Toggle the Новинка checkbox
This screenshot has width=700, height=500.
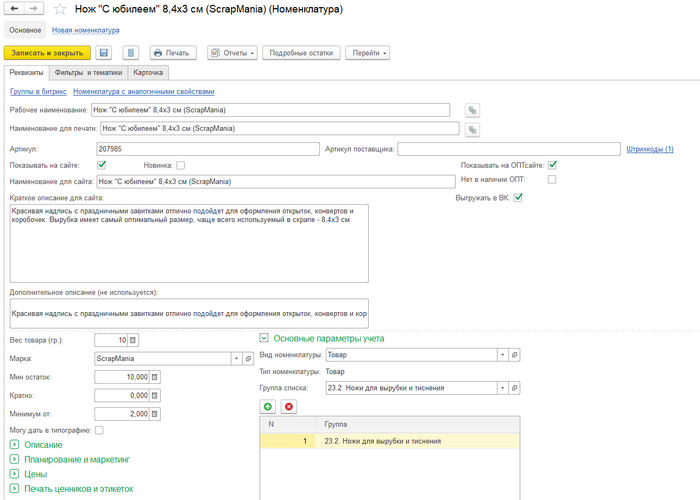(180, 165)
